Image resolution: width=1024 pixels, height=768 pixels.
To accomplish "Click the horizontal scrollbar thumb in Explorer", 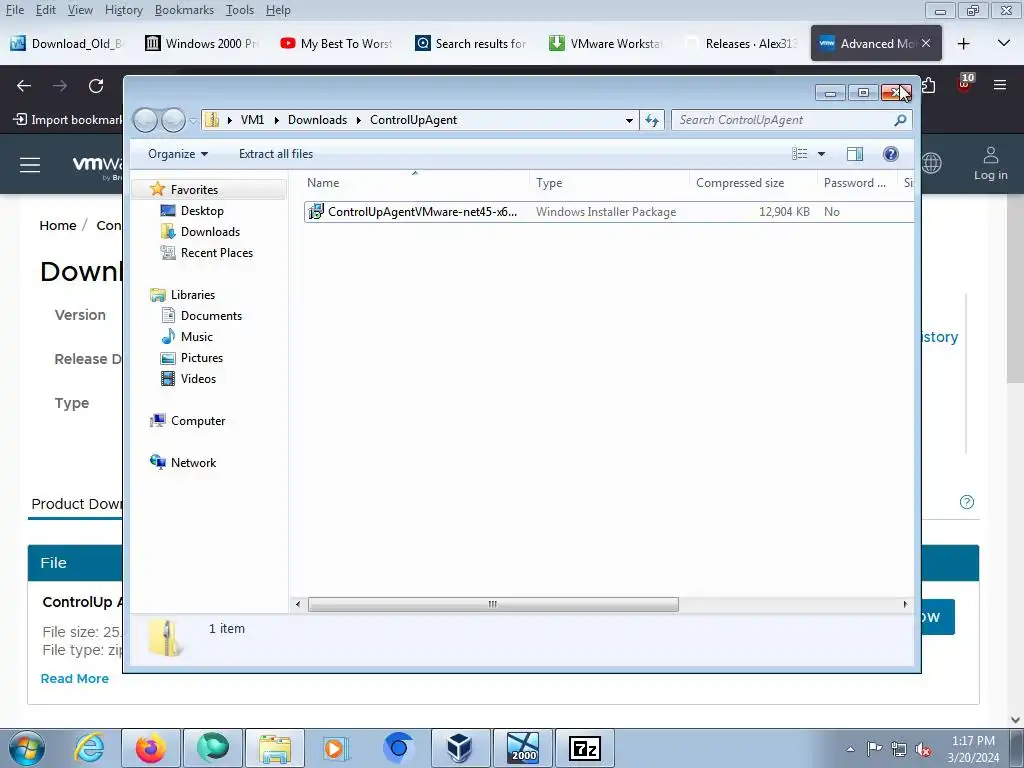I will tap(493, 604).
